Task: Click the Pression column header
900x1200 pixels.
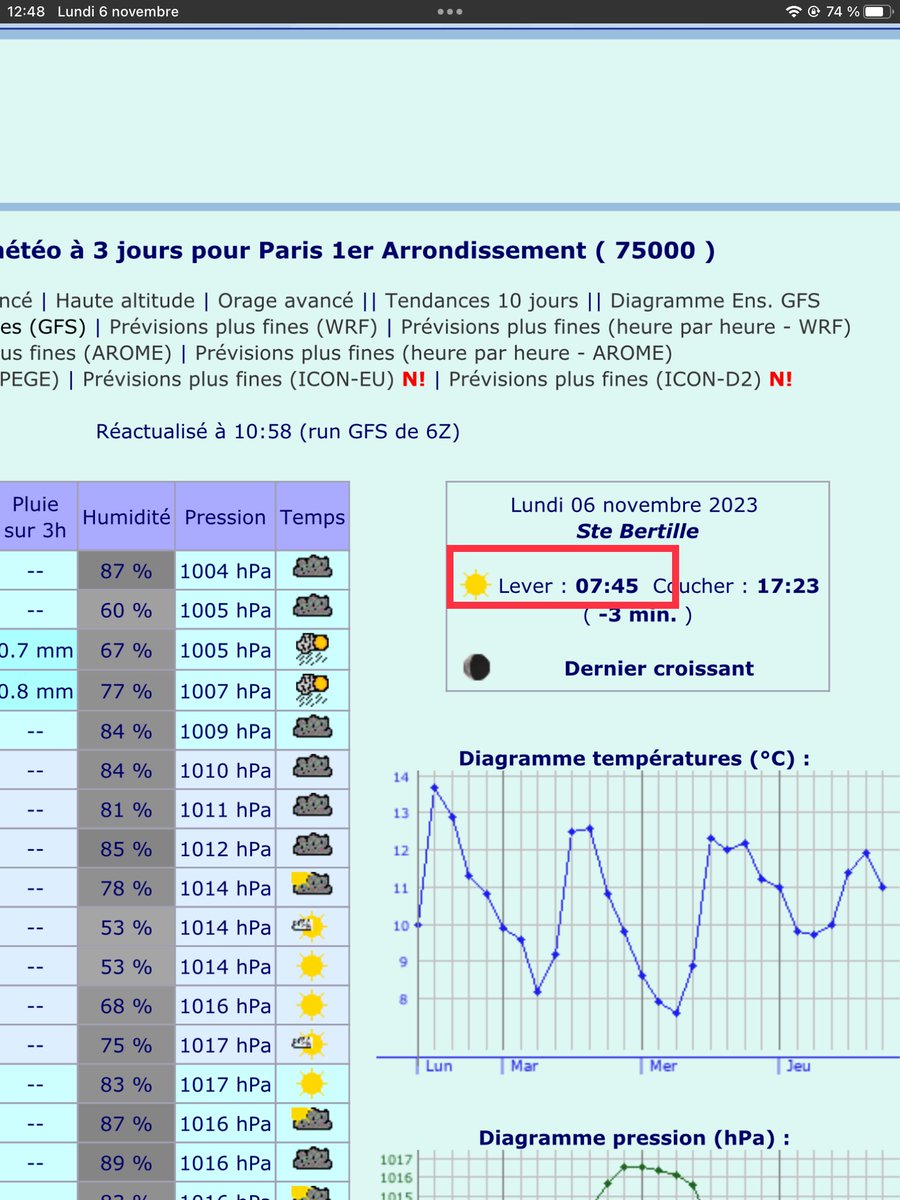Action: pyautogui.click(x=225, y=517)
